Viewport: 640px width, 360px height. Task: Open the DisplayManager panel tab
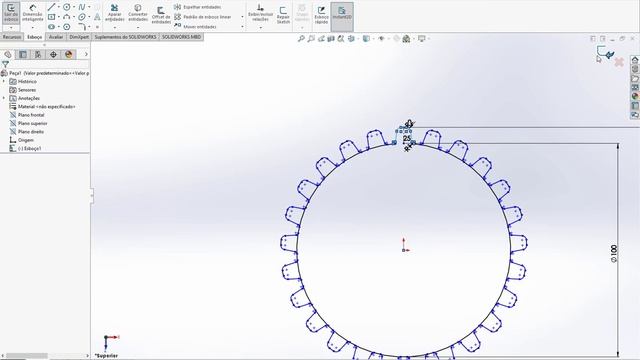click(x=69, y=54)
